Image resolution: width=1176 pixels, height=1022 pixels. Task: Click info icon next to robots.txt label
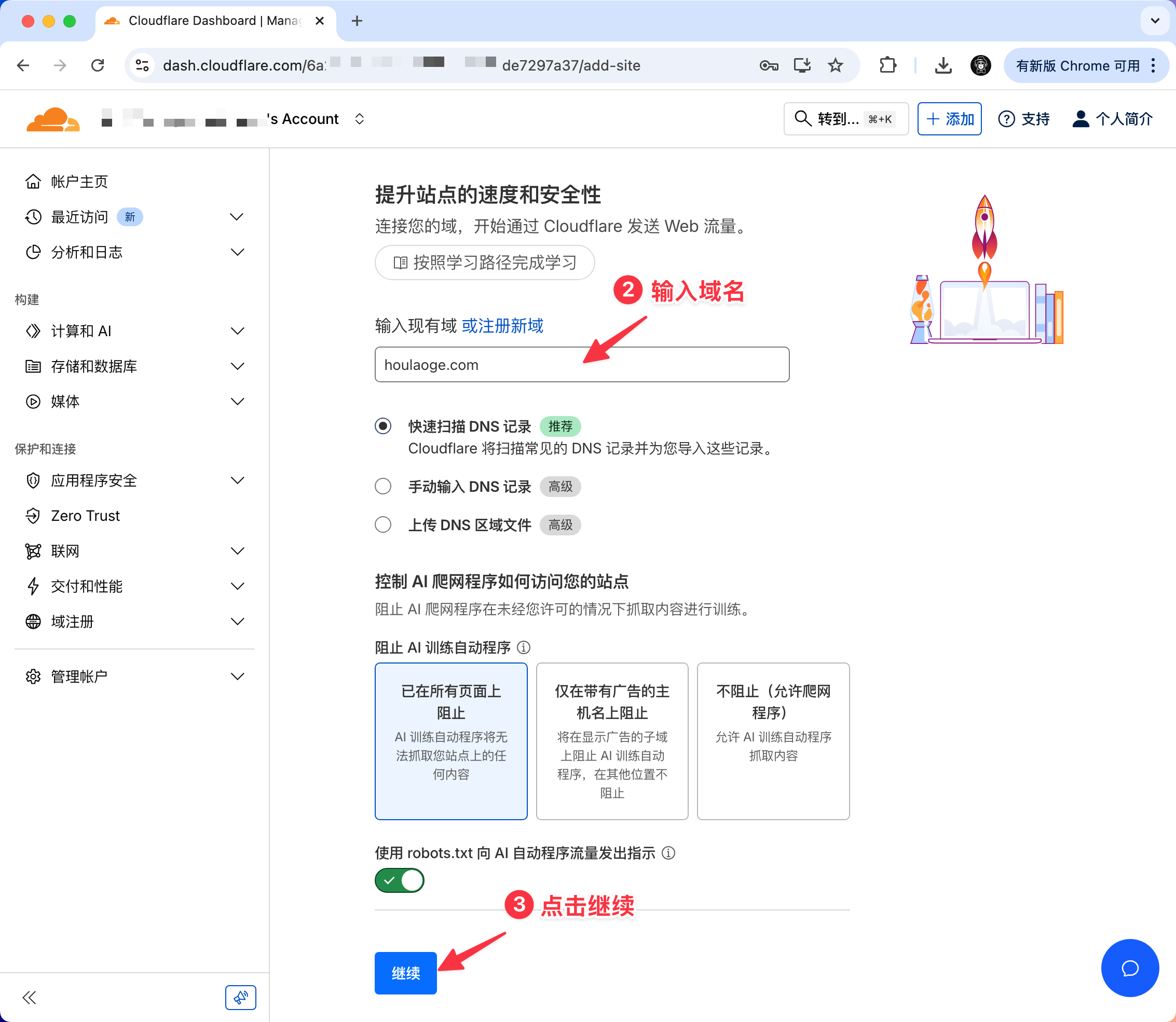coord(668,852)
